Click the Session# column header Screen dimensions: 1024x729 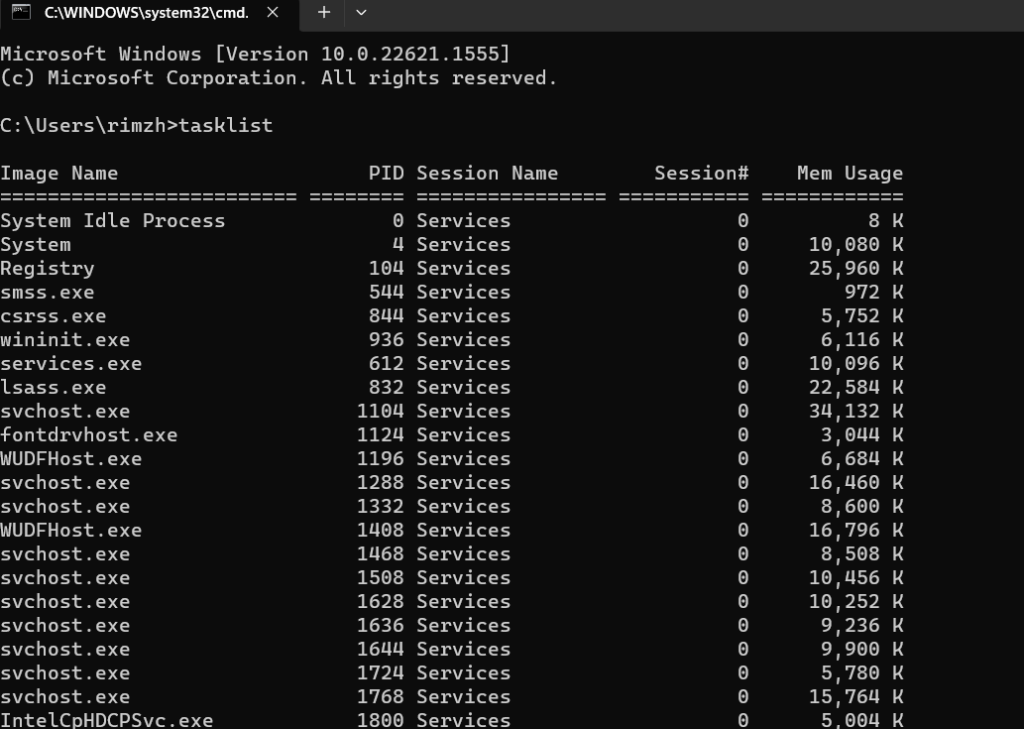[x=701, y=173]
